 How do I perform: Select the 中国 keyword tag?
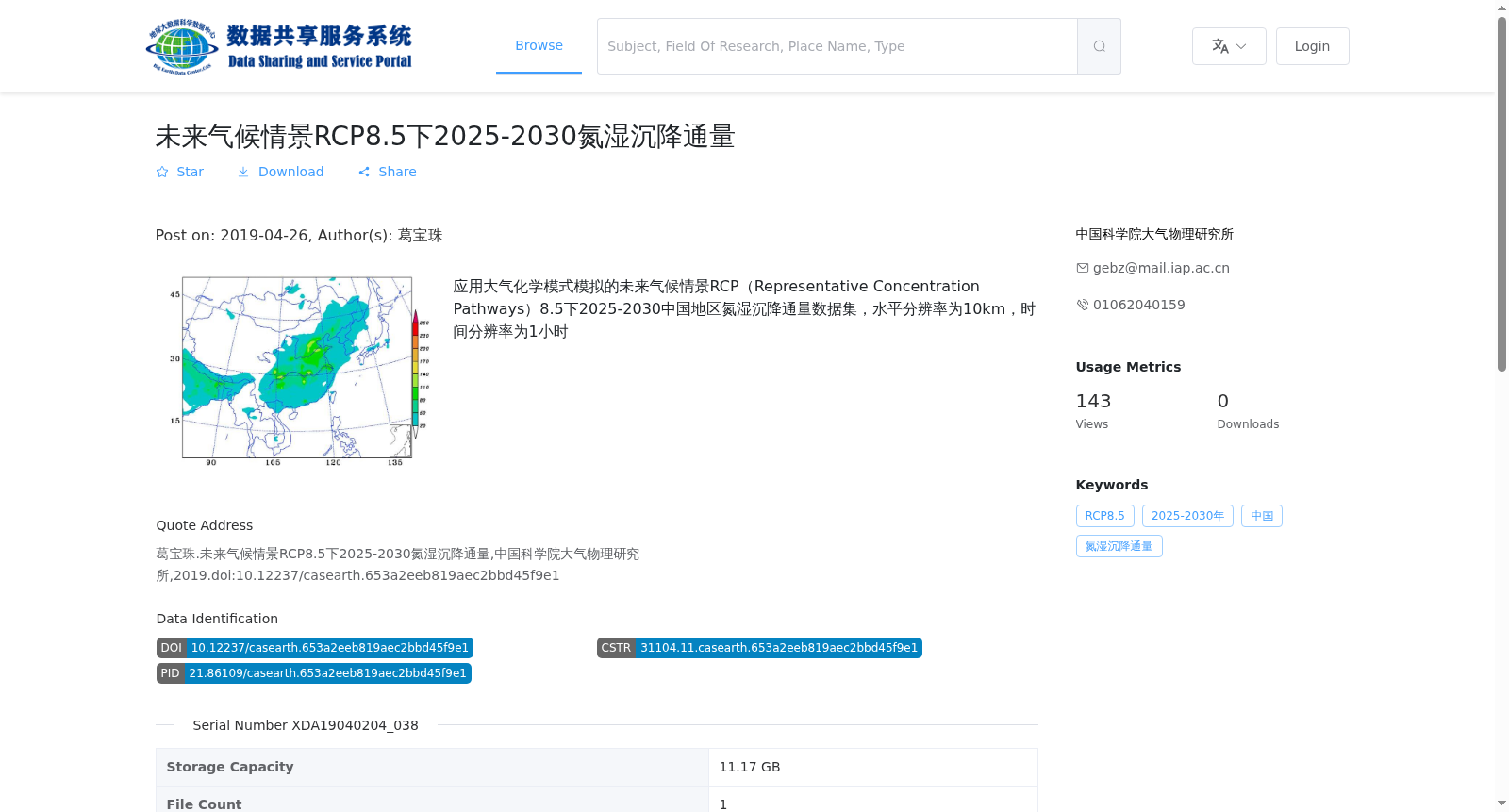click(x=1262, y=516)
